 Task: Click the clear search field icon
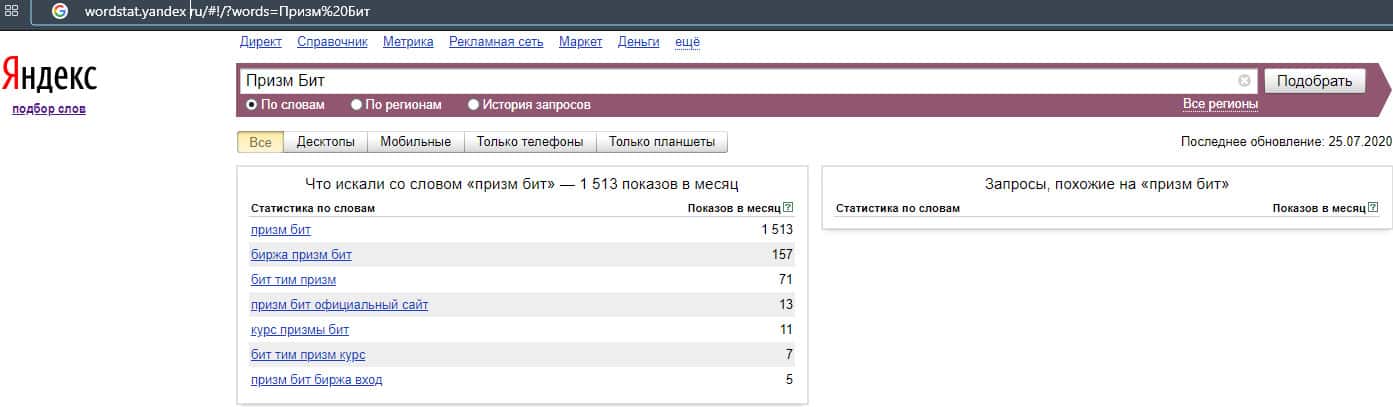(x=1244, y=81)
